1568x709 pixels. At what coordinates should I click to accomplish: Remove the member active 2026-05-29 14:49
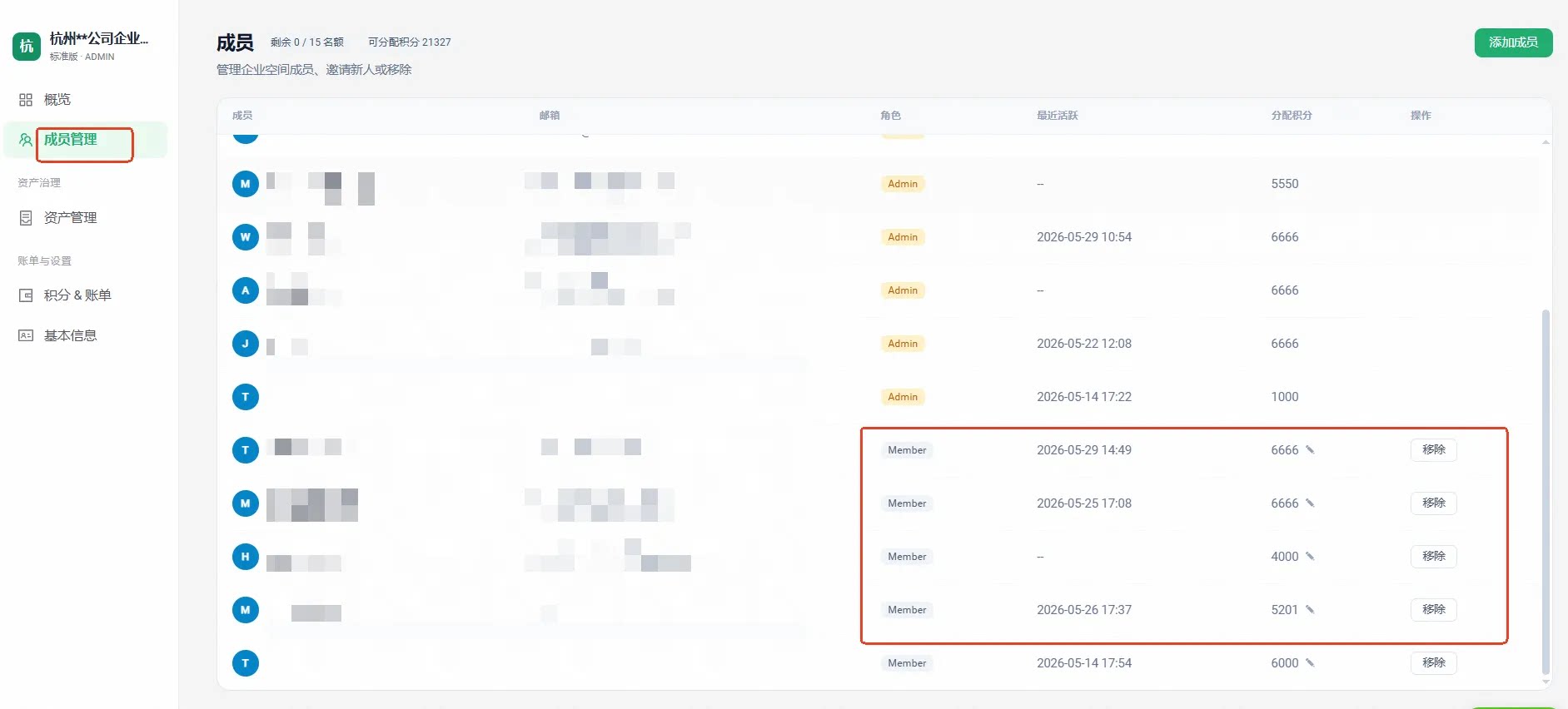[x=1433, y=450]
